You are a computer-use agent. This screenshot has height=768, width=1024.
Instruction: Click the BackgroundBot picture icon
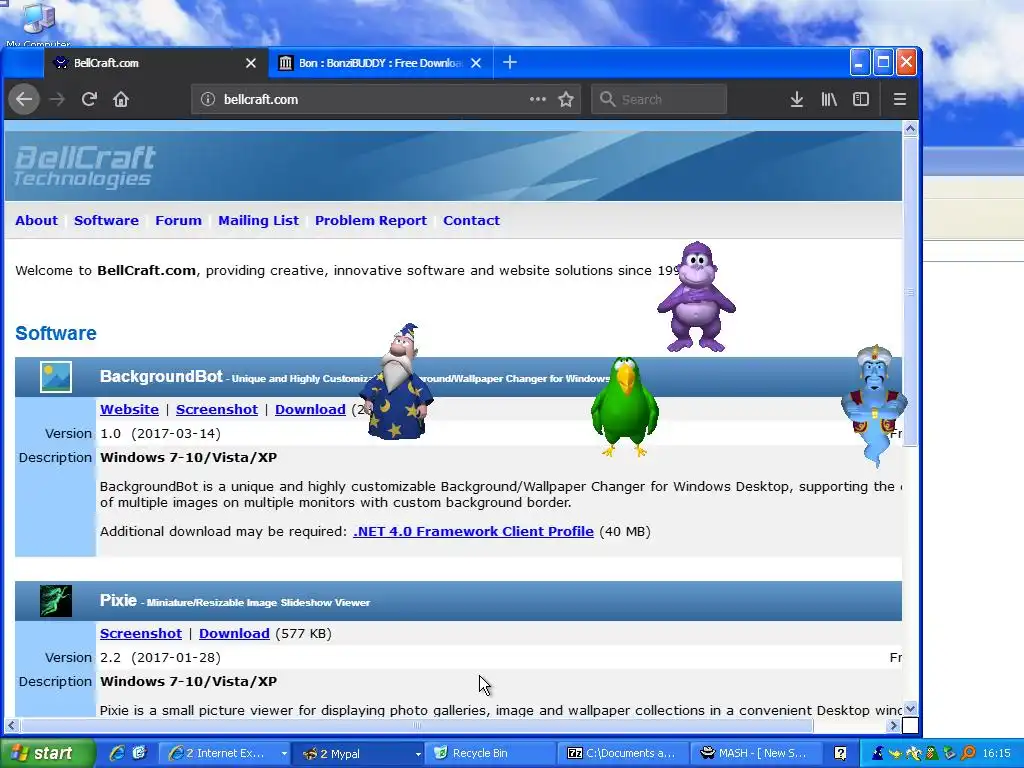(56, 377)
